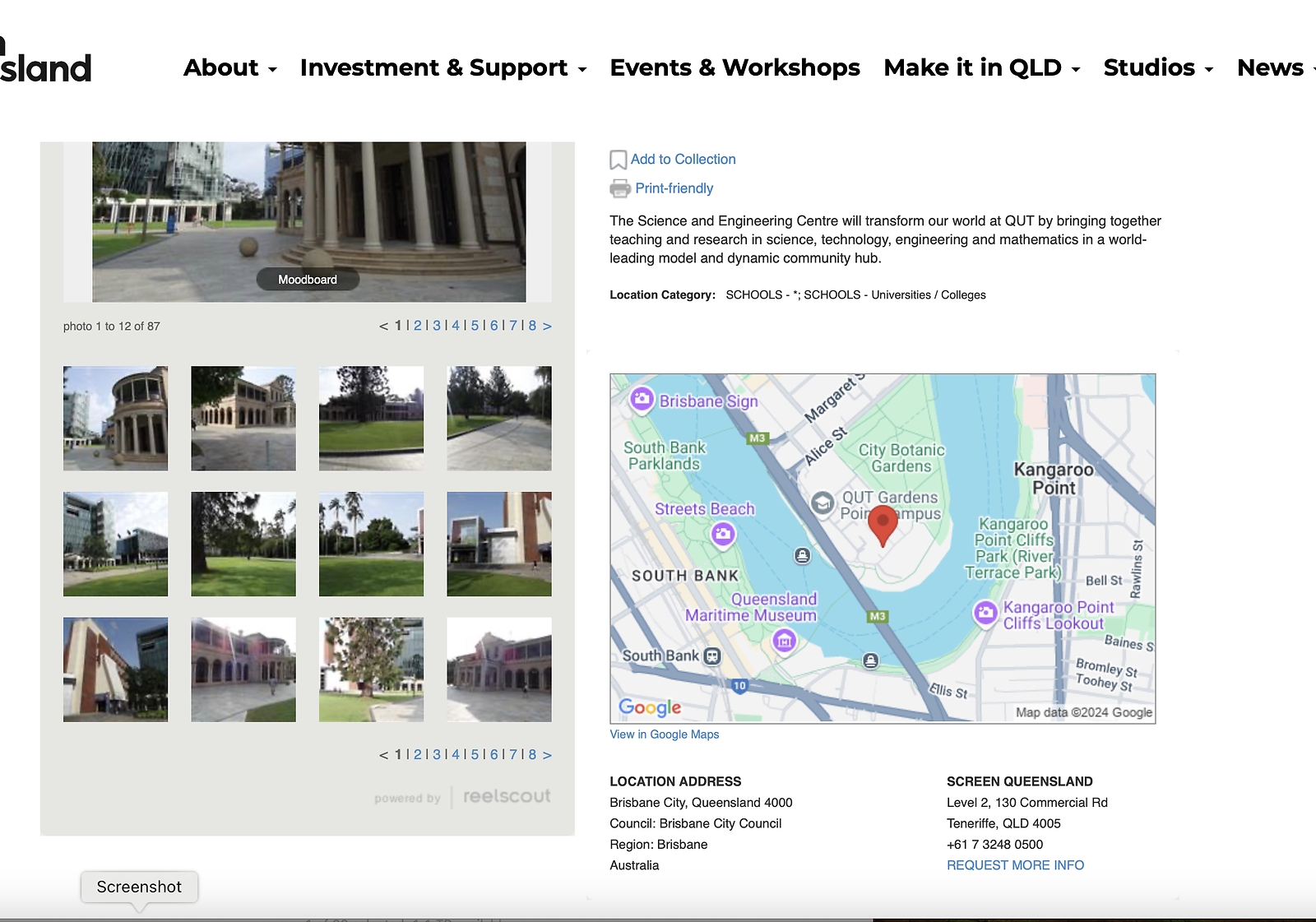1316x922 pixels.
Task: Open first-row fourth thumbnail showing a pathway
Action: point(499,418)
